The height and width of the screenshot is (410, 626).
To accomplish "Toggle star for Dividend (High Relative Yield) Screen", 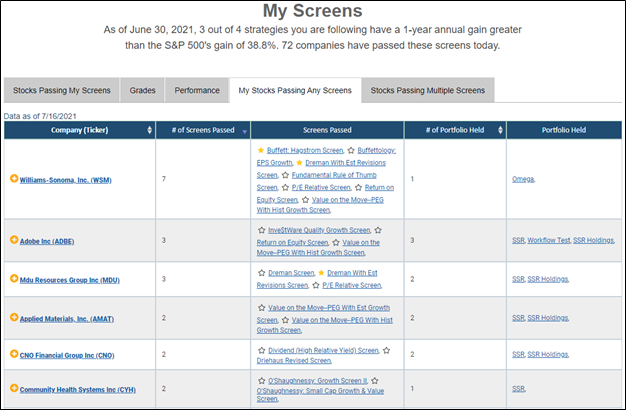I will (x=261, y=351).
